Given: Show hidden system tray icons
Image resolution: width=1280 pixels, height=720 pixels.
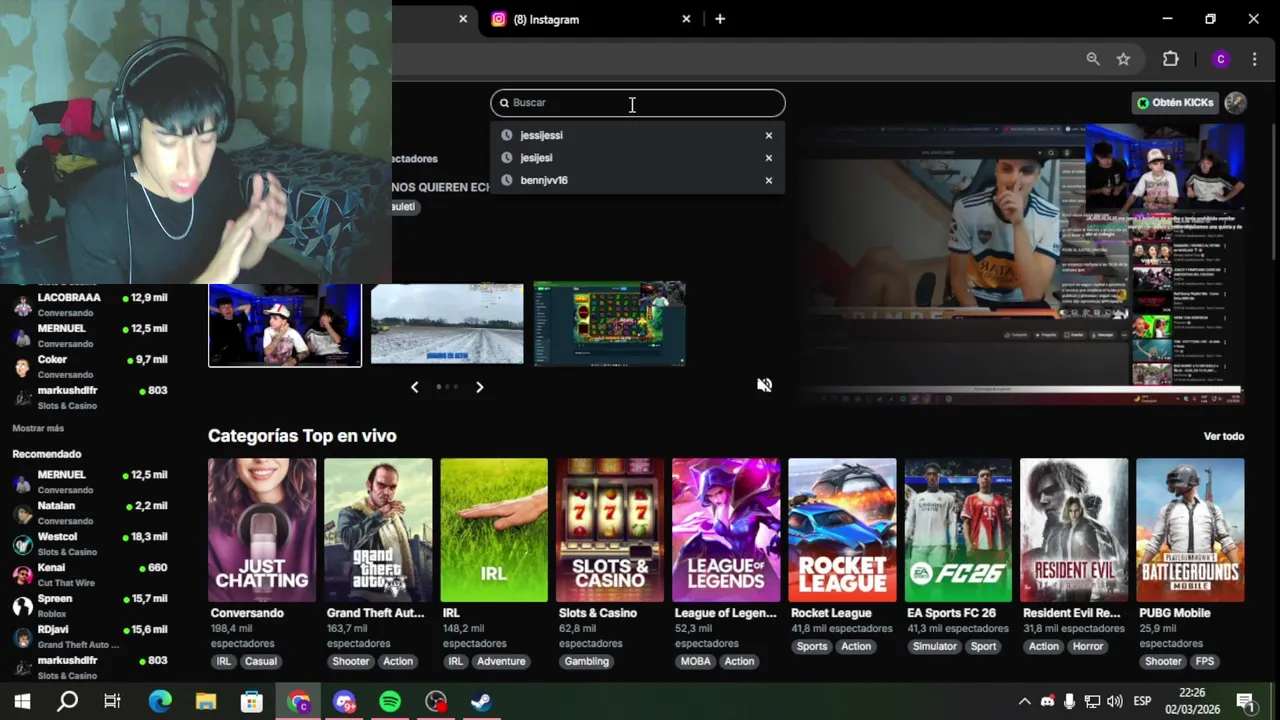Looking at the screenshot, I should click(x=1024, y=702).
